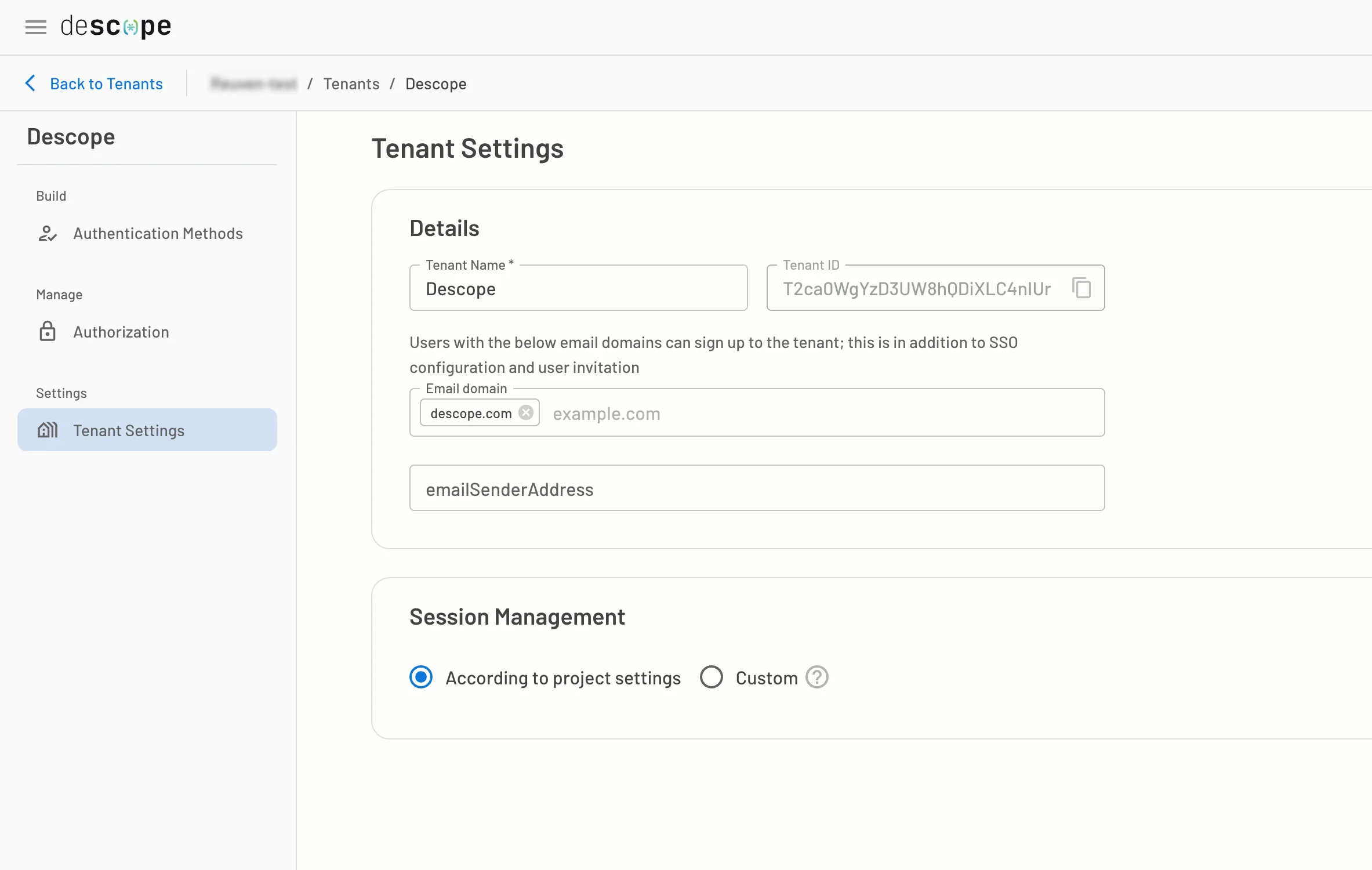
Task: Select the Custom session management option
Action: coord(712,677)
